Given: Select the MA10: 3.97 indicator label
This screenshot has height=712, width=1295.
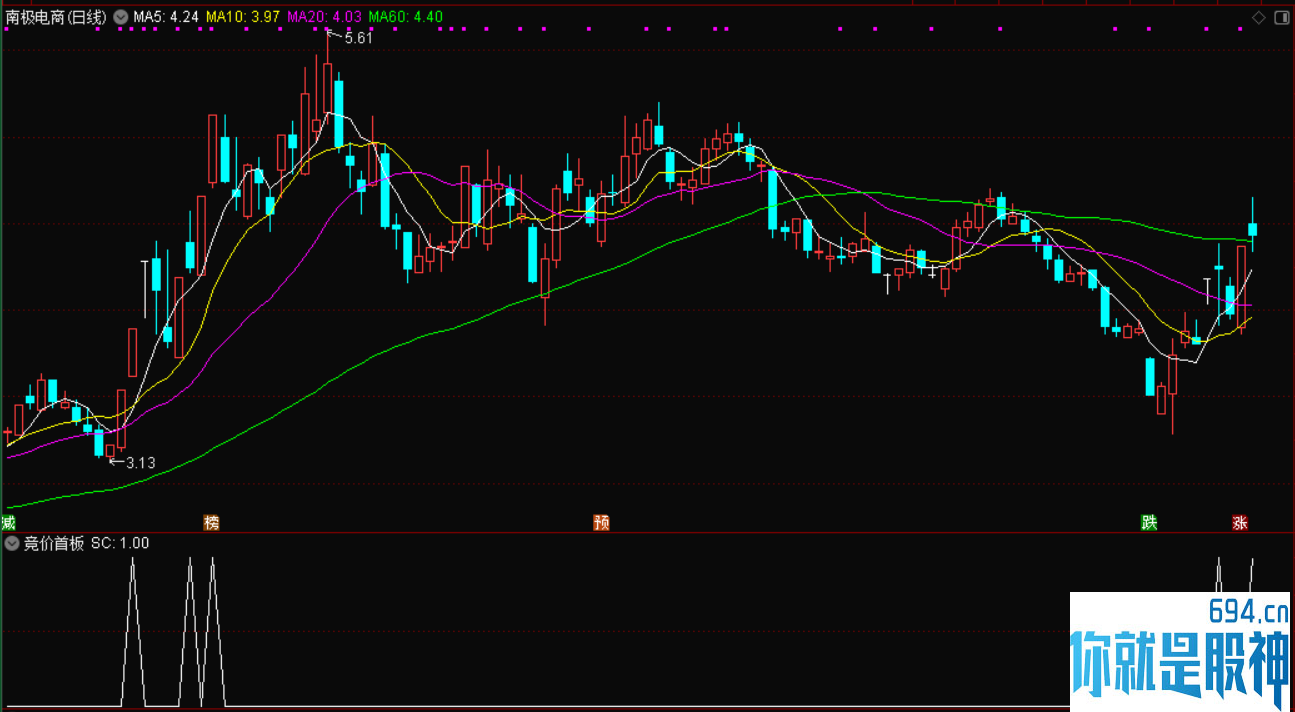Looking at the screenshot, I should (x=243, y=17).
